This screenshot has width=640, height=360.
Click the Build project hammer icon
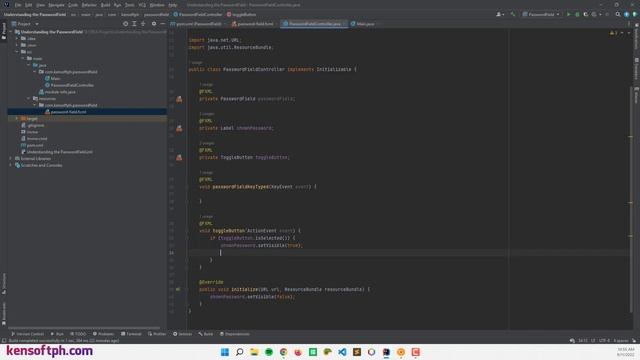click(x=513, y=14)
